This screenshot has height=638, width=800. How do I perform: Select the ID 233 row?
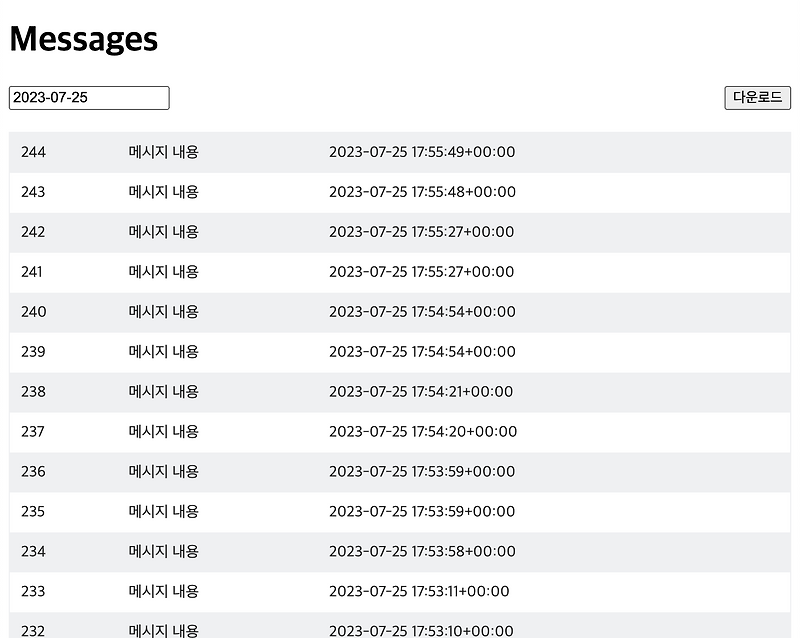click(400, 592)
